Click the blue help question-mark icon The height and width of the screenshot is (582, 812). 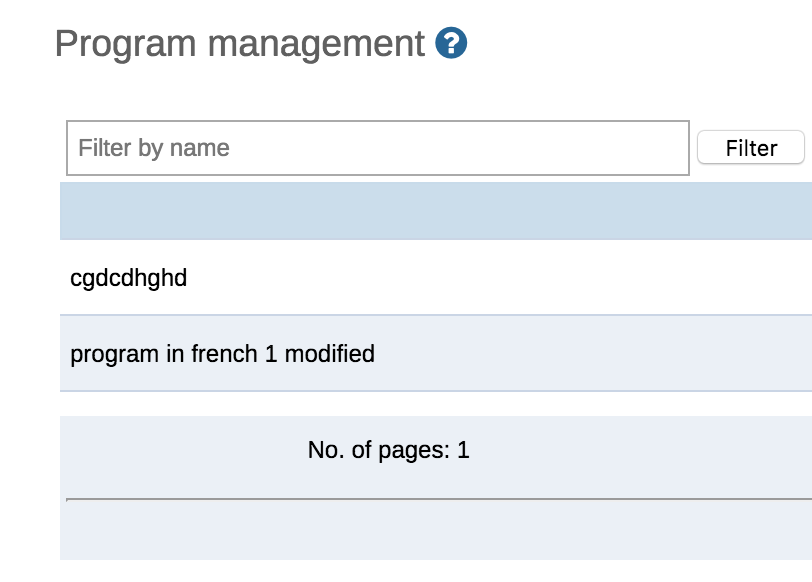pyautogui.click(x=452, y=43)
